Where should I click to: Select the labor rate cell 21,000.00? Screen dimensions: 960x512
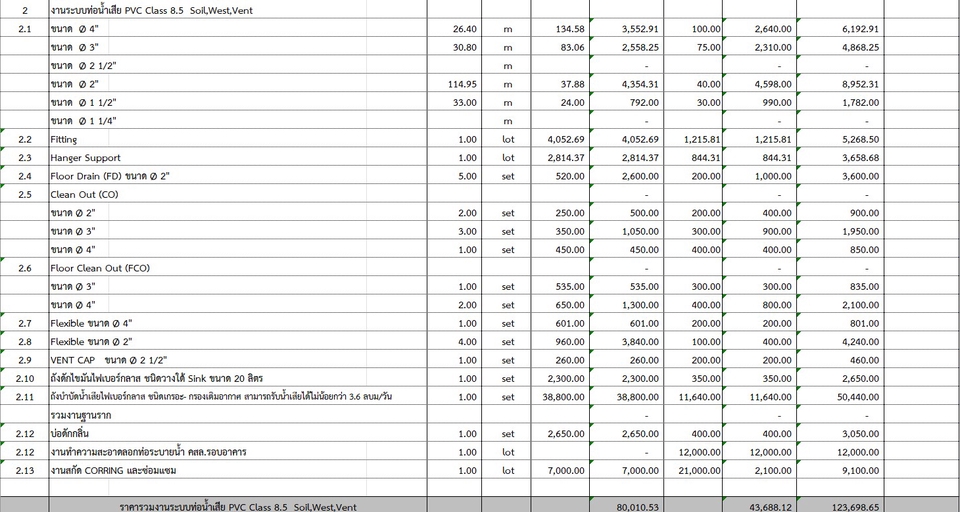point(692,470)
